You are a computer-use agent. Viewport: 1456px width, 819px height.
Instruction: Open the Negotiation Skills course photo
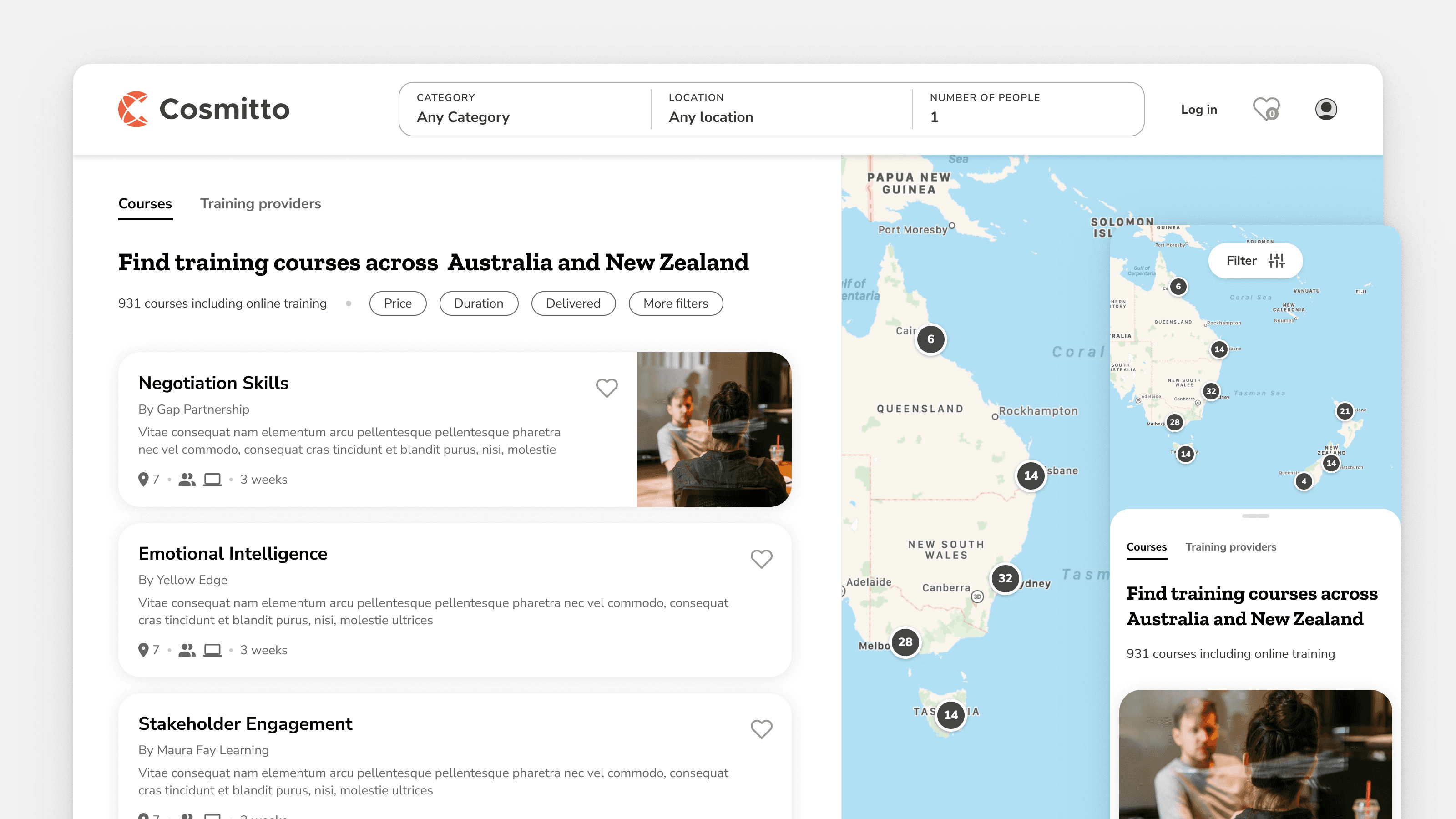point(713,429)
